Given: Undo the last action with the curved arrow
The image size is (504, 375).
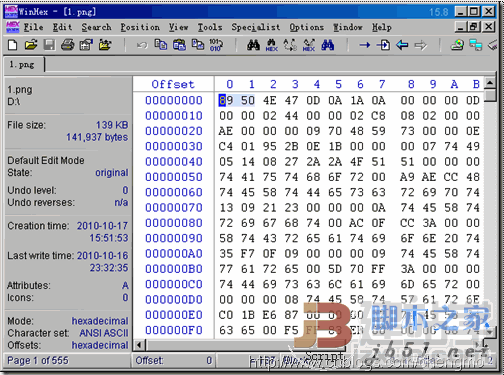Looking at the screenshot, I should 142,45.
